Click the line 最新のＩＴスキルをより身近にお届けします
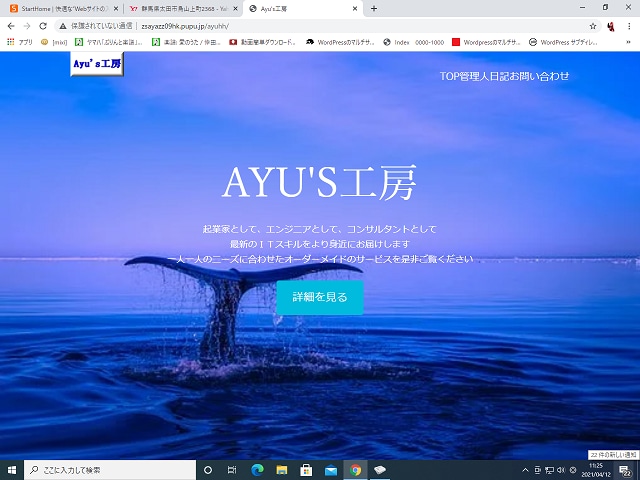Viewport: 640px width, 480px height. point(320,244)
